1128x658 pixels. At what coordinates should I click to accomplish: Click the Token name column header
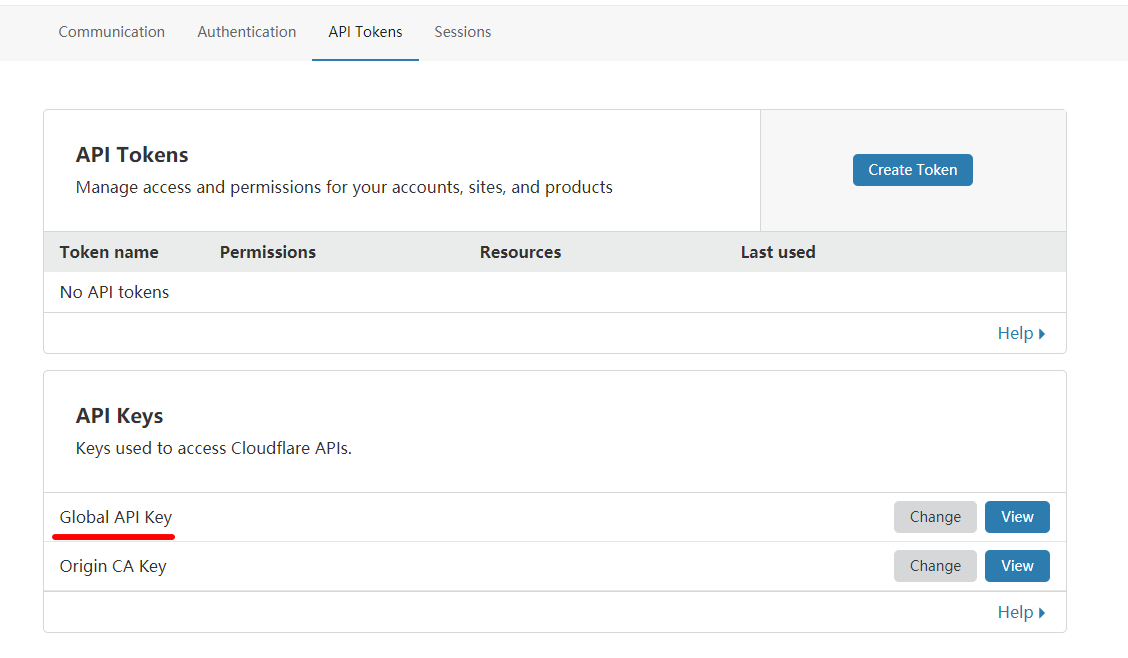coord(109,252)
